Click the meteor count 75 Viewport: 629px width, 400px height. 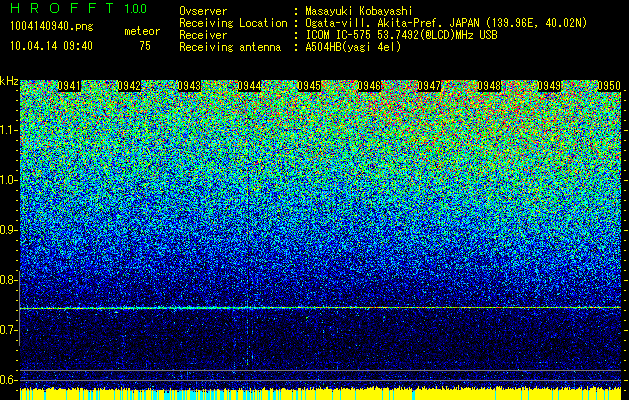coord(145,46)
